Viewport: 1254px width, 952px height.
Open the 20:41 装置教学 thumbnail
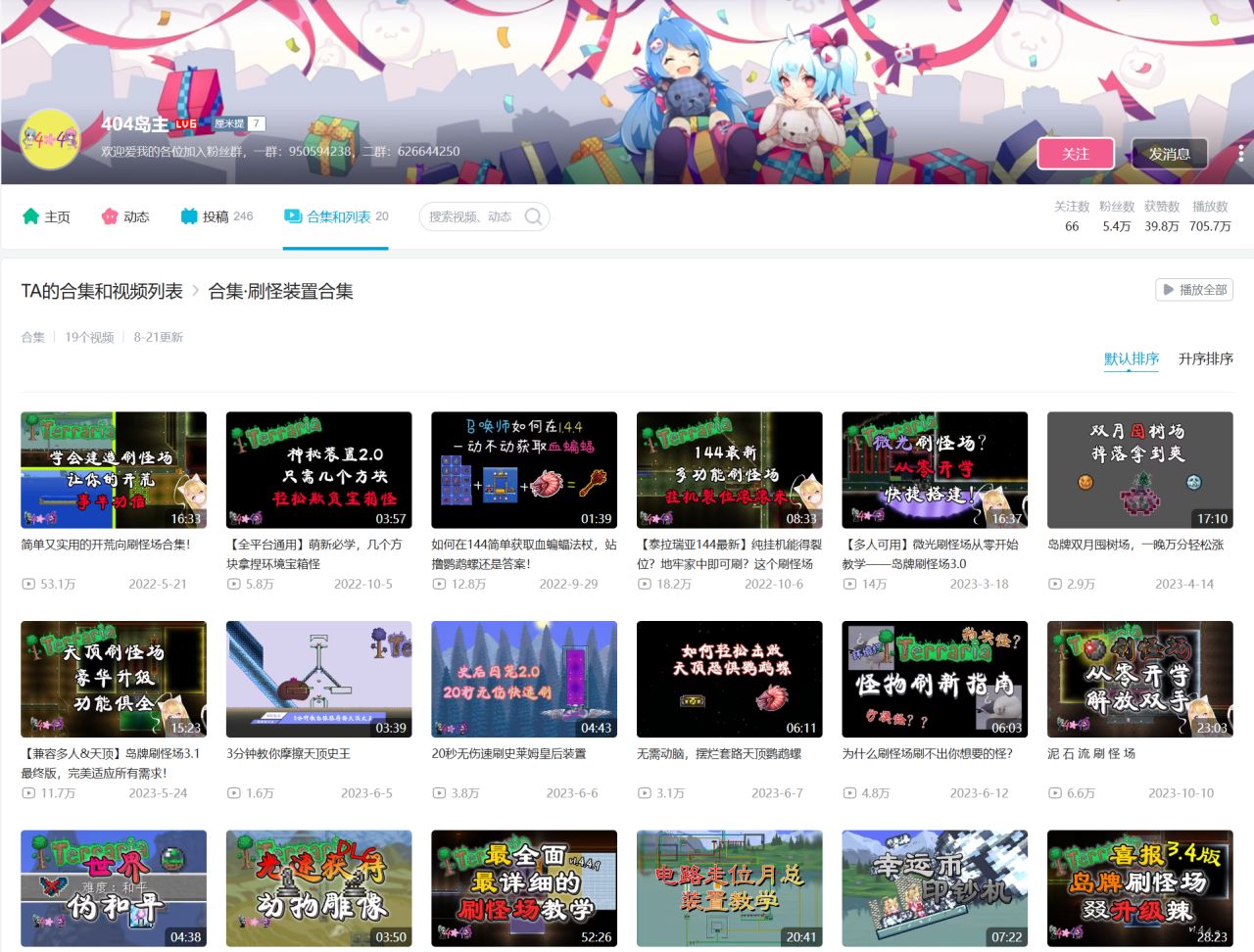730,888
